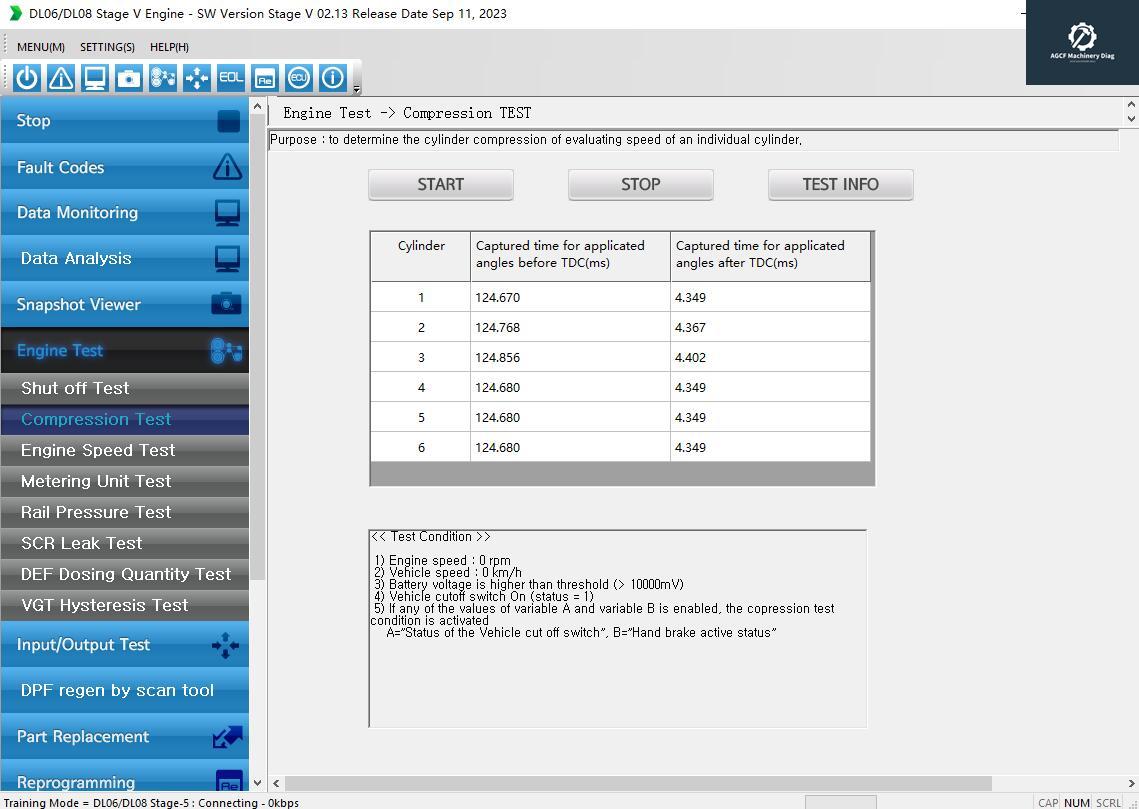The width and height of the screenshot is (1139, 809).
Task: Click the horizontal scrollbar right arrow
Action: (1130, 783)
